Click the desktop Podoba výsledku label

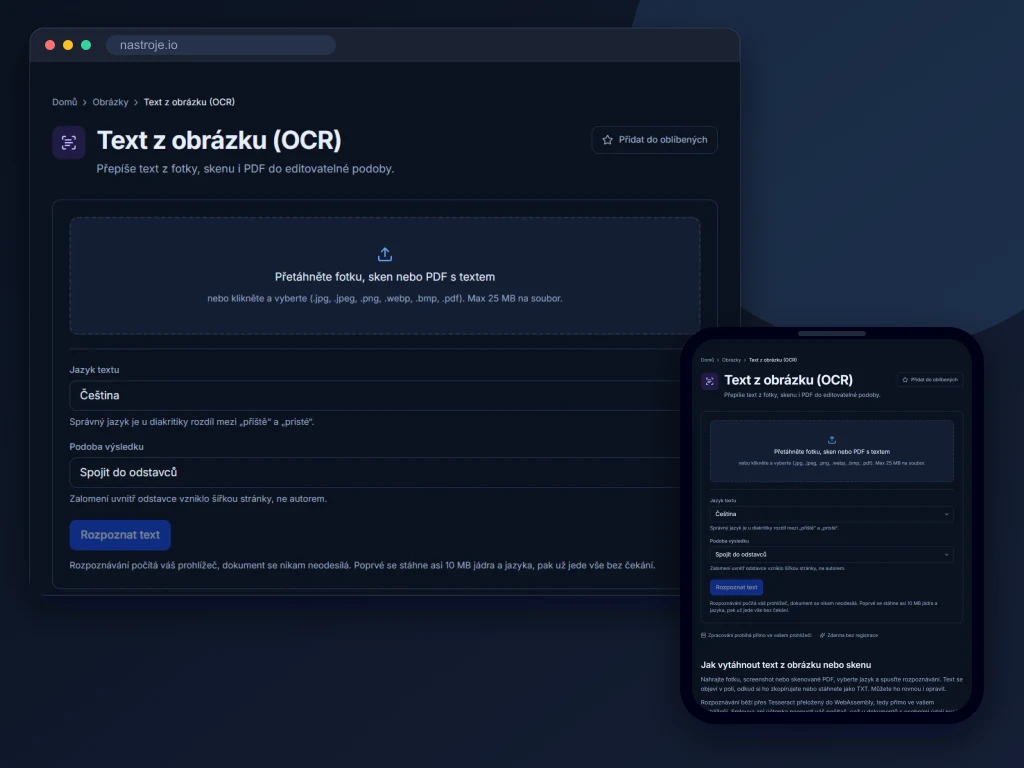pyautogui.click(x=106, y=447)
